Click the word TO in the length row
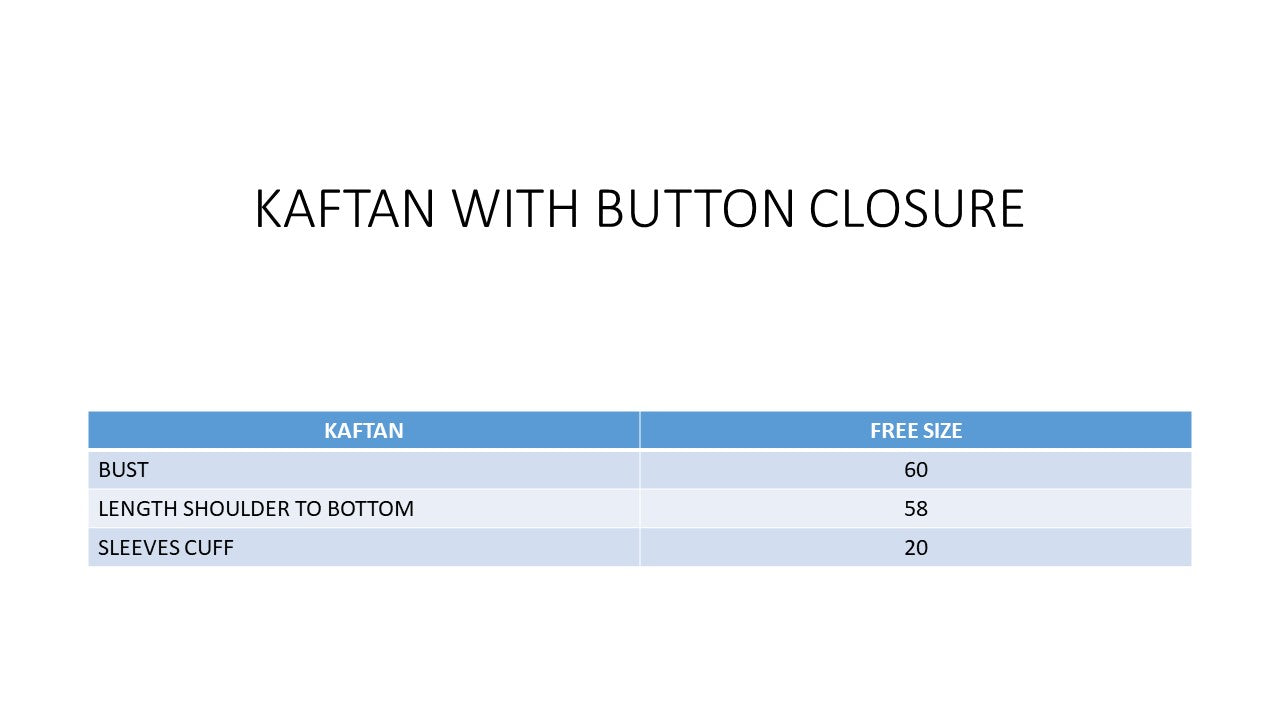This screenshot has width=1280, height=720. coord(306,509)
